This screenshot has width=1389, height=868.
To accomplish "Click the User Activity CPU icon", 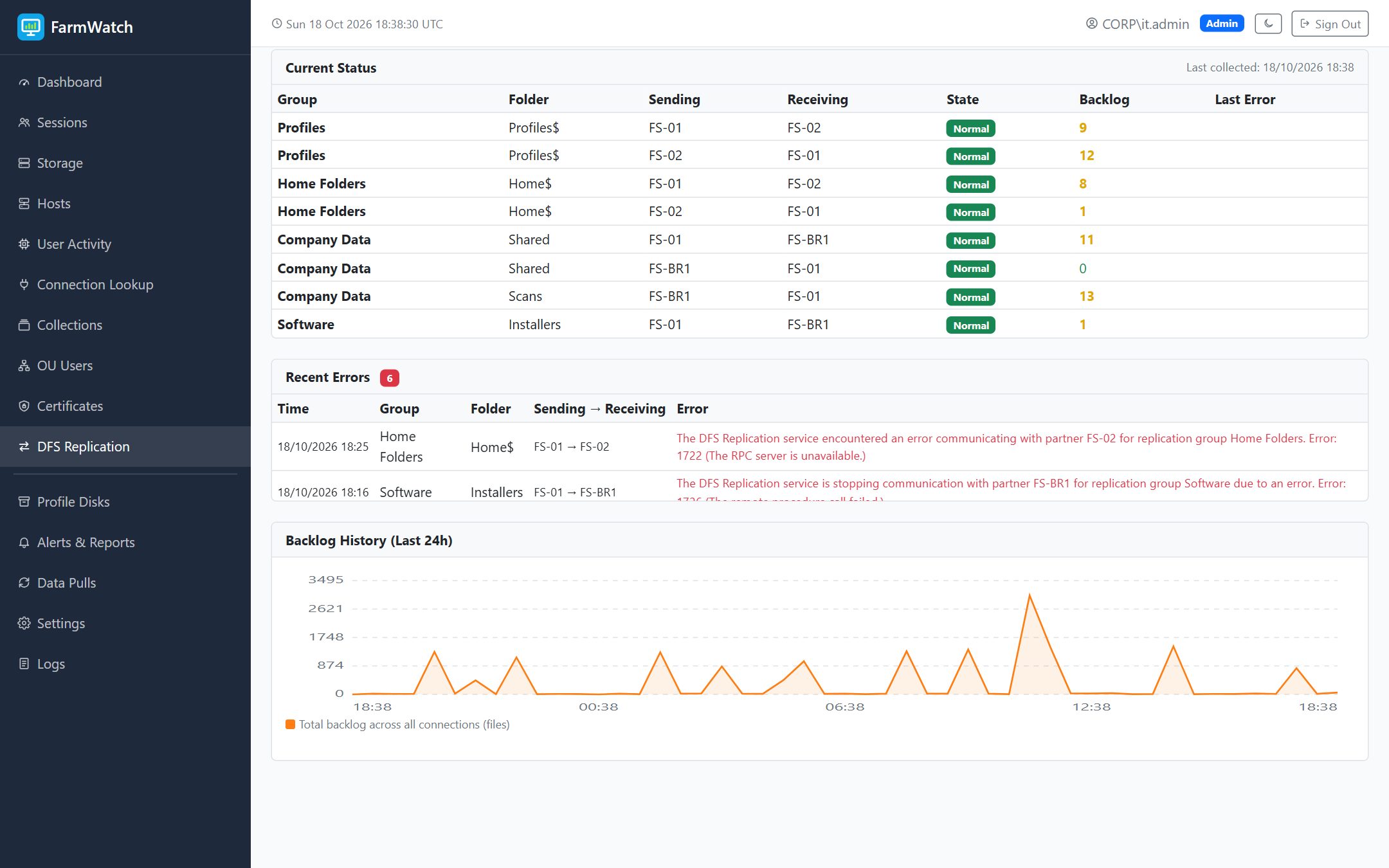I will coord(24,244).
